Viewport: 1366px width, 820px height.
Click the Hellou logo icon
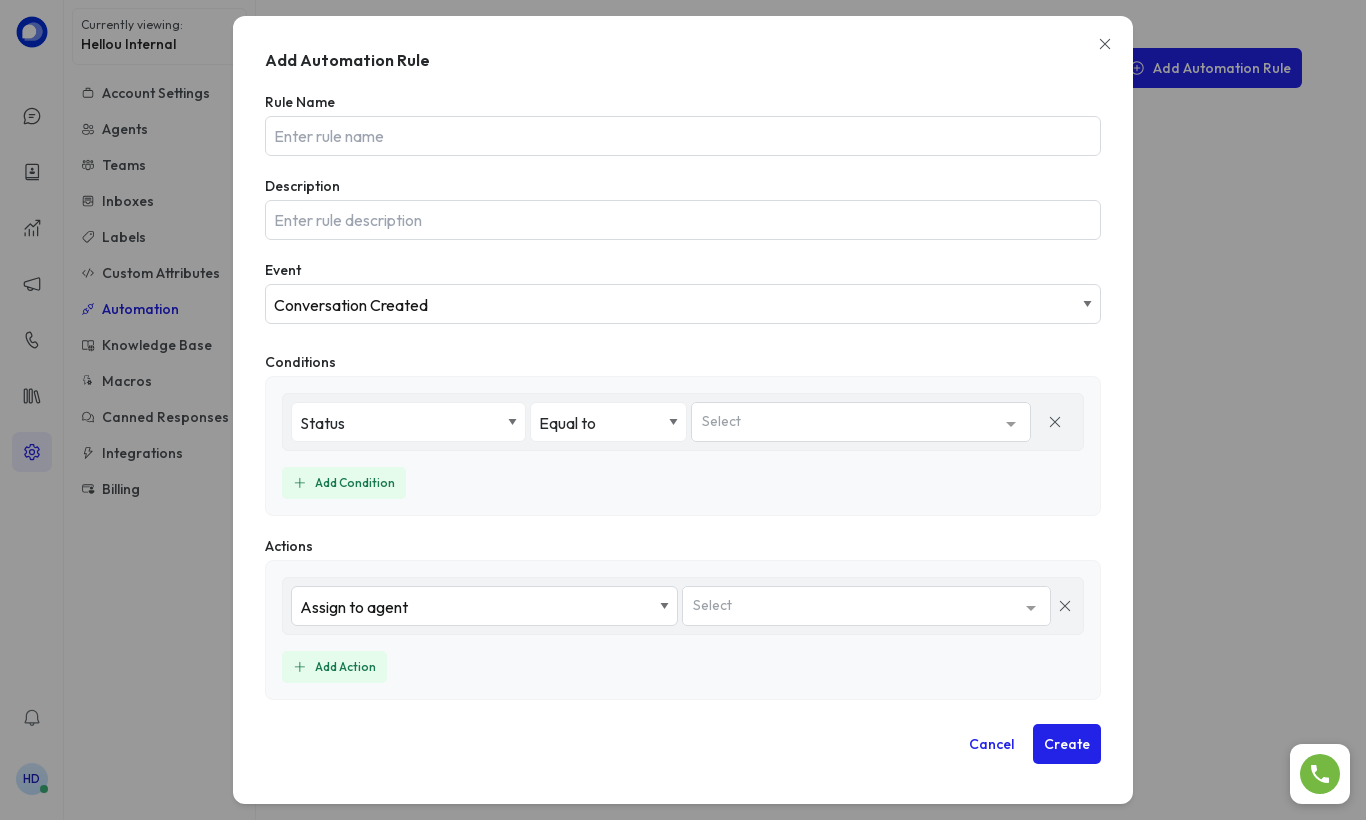(x=32, y=32)
